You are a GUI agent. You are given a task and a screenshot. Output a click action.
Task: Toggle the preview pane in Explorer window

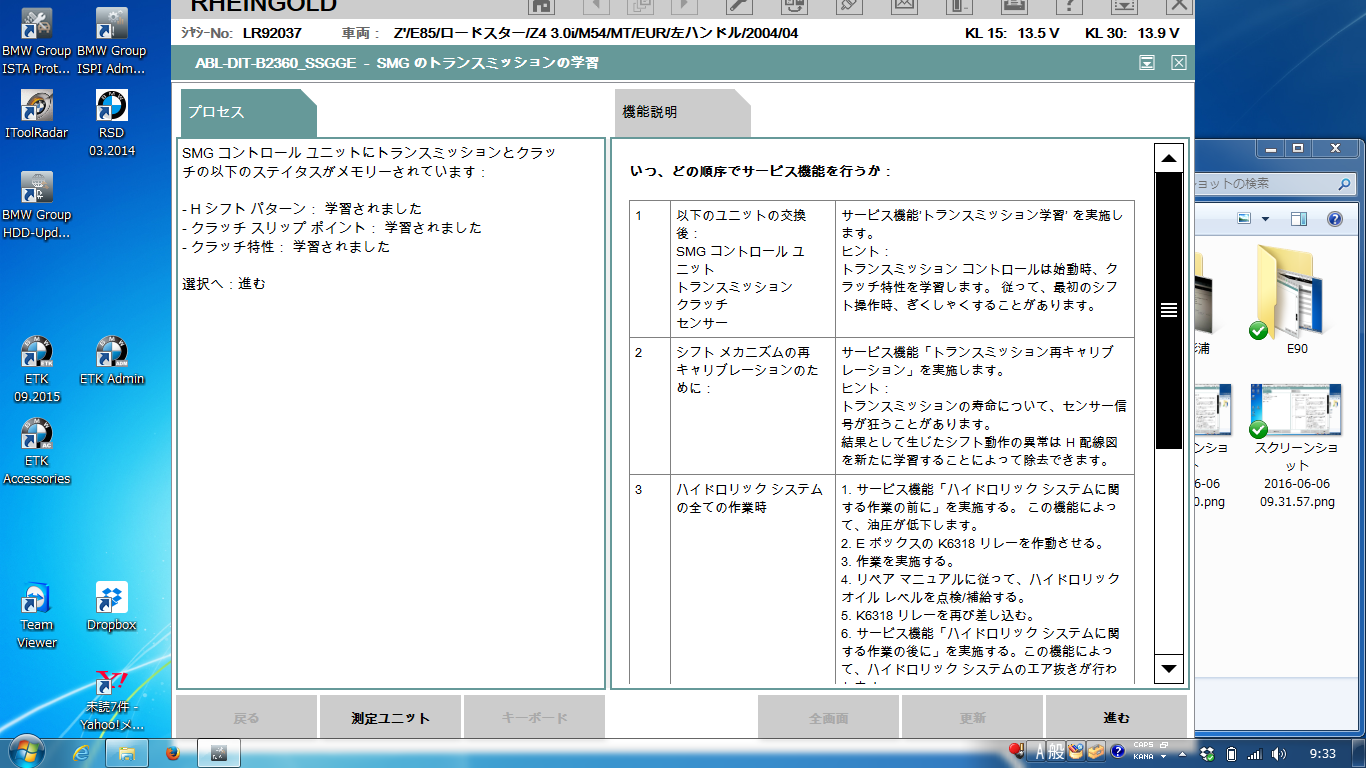[1299, 219]
